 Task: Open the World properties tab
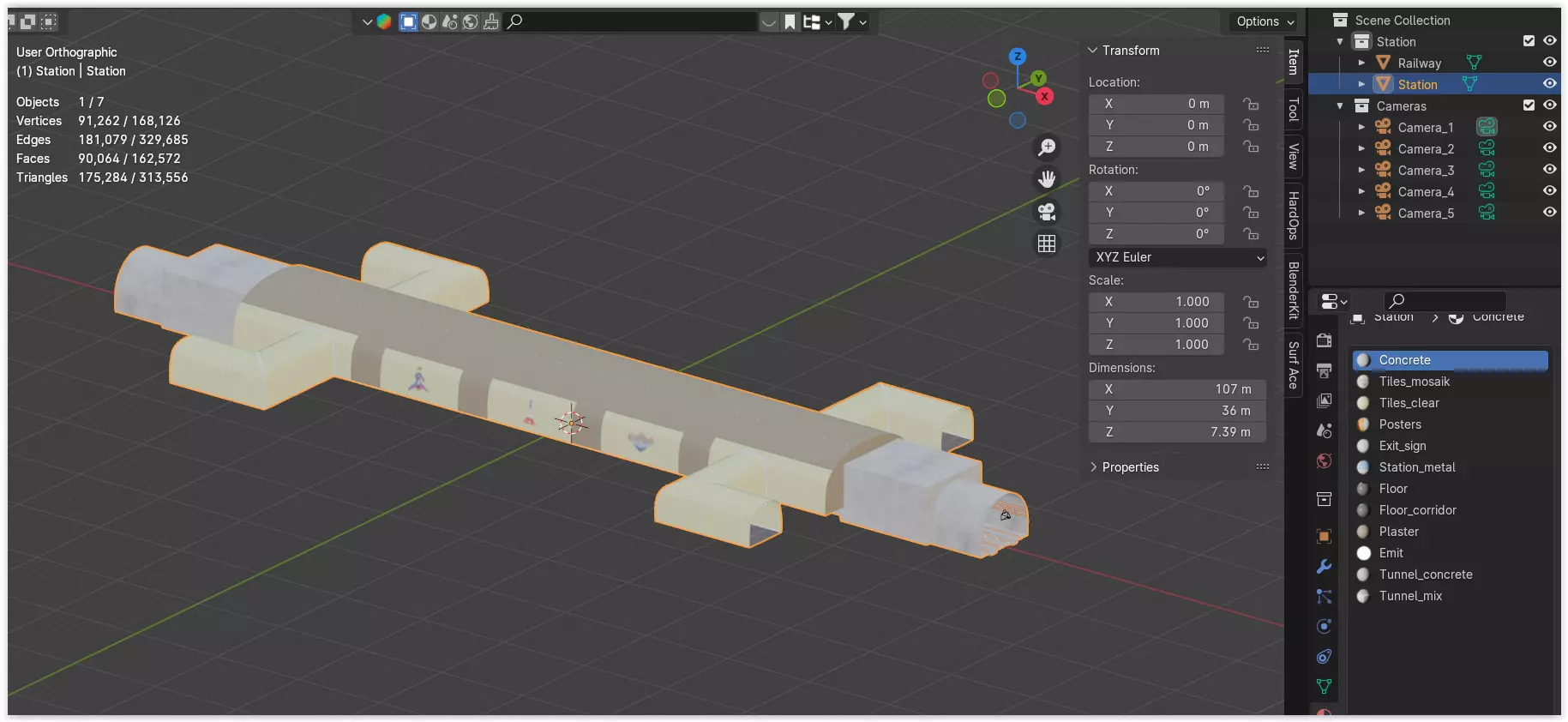pos(1324,461)
